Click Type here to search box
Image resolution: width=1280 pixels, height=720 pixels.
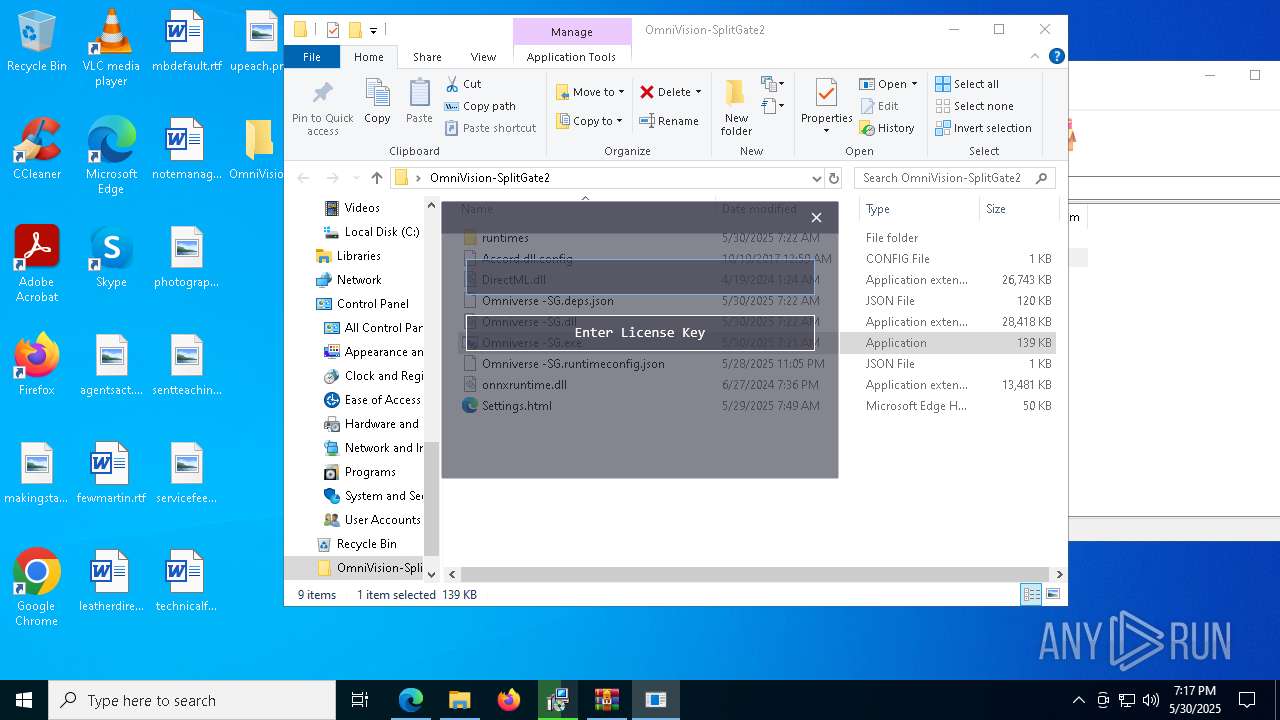tap(192, 700)
